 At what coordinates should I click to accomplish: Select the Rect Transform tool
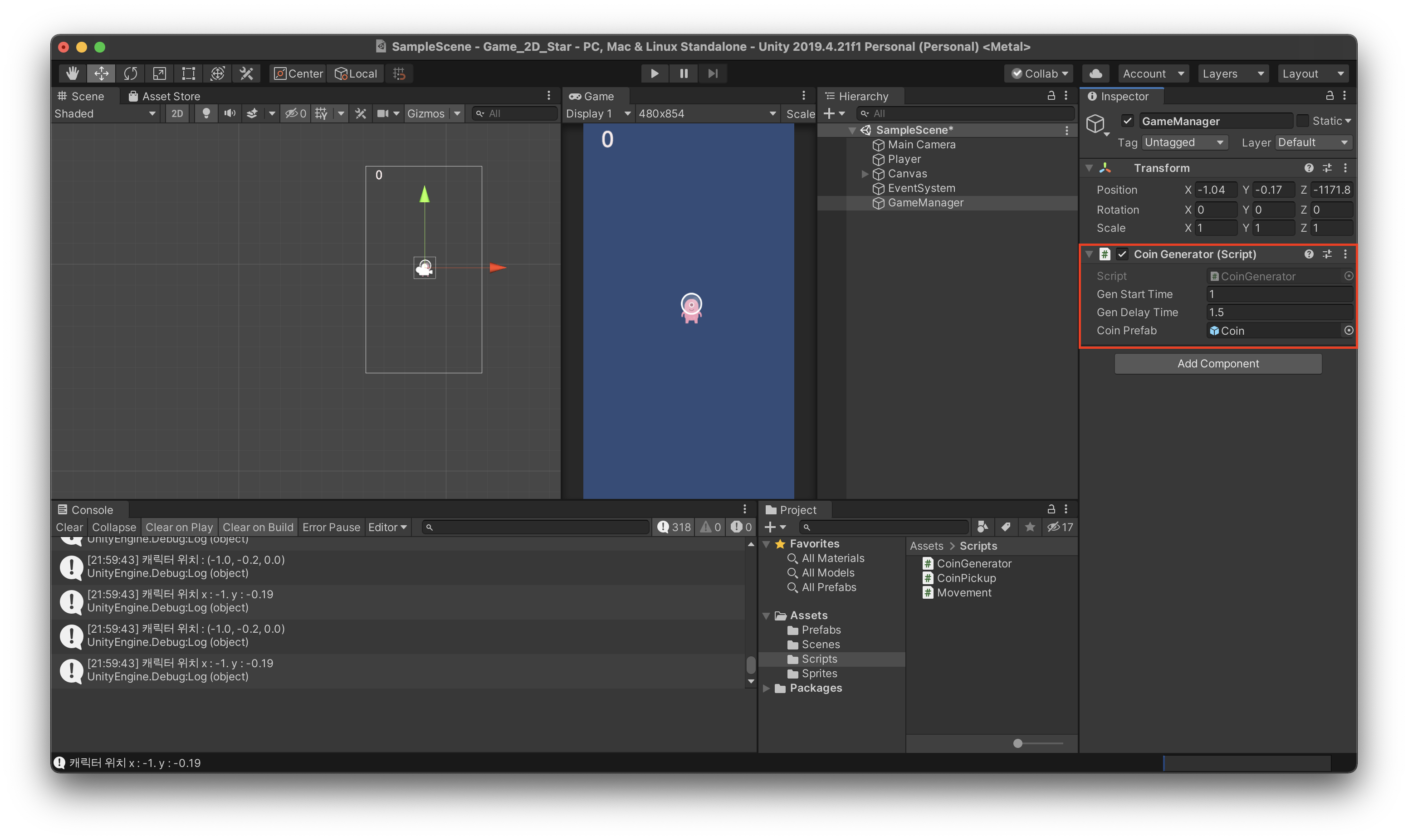coord(188,73)
